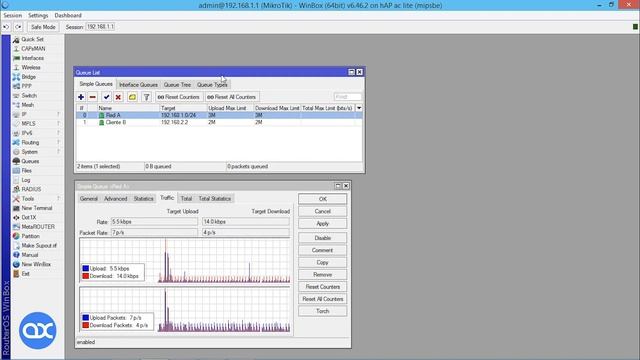Click the Find field in Queue List
Image resolution: width=640 pixels, height=360 pixels.
(x=347, y=97)
